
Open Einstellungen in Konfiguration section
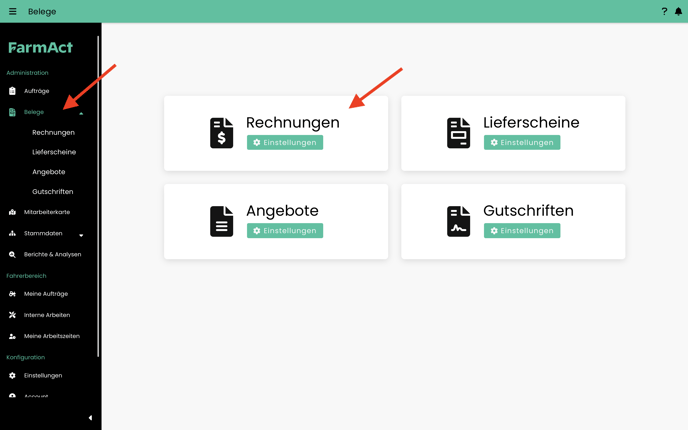point(43,376)
